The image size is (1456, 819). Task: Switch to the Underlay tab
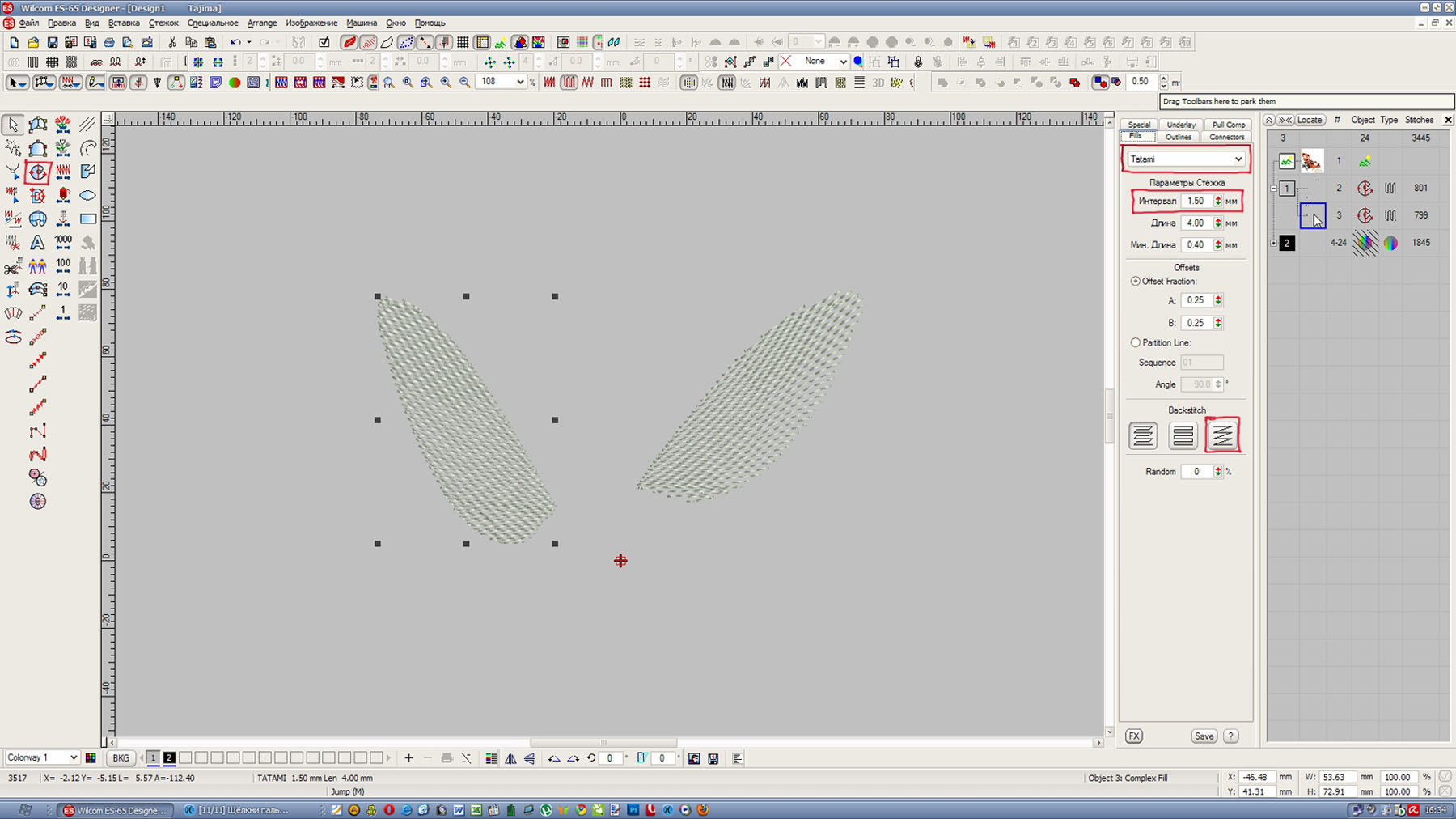click(x=1180, y=125)
